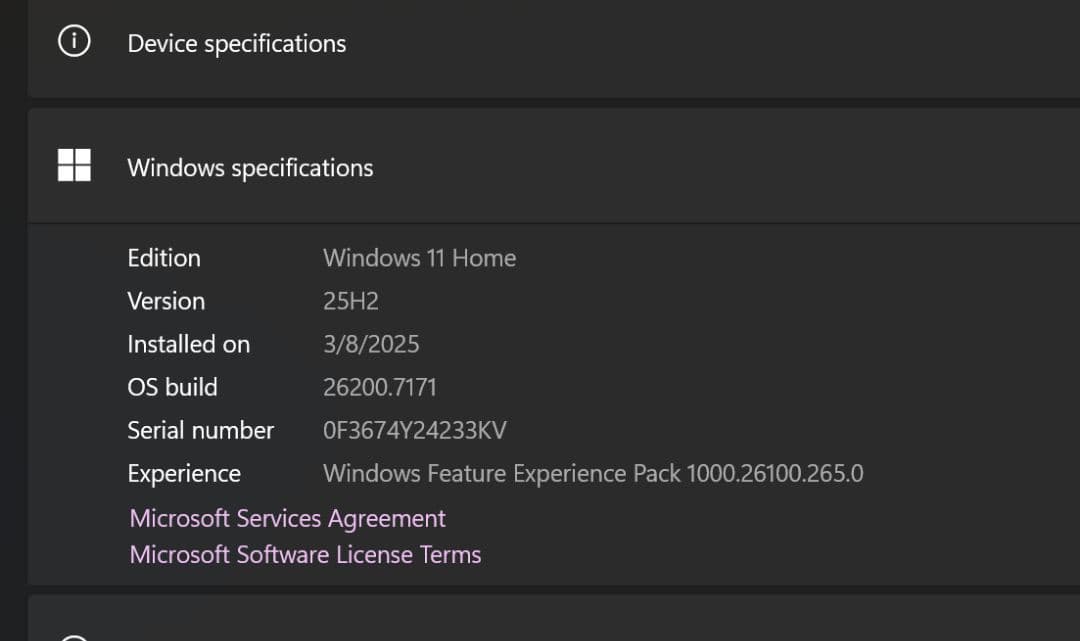This screenshot has height=641, width=1080.
Task: Click the Windows logo icon beside Windows specifications
Action: [x=74, y=166]
